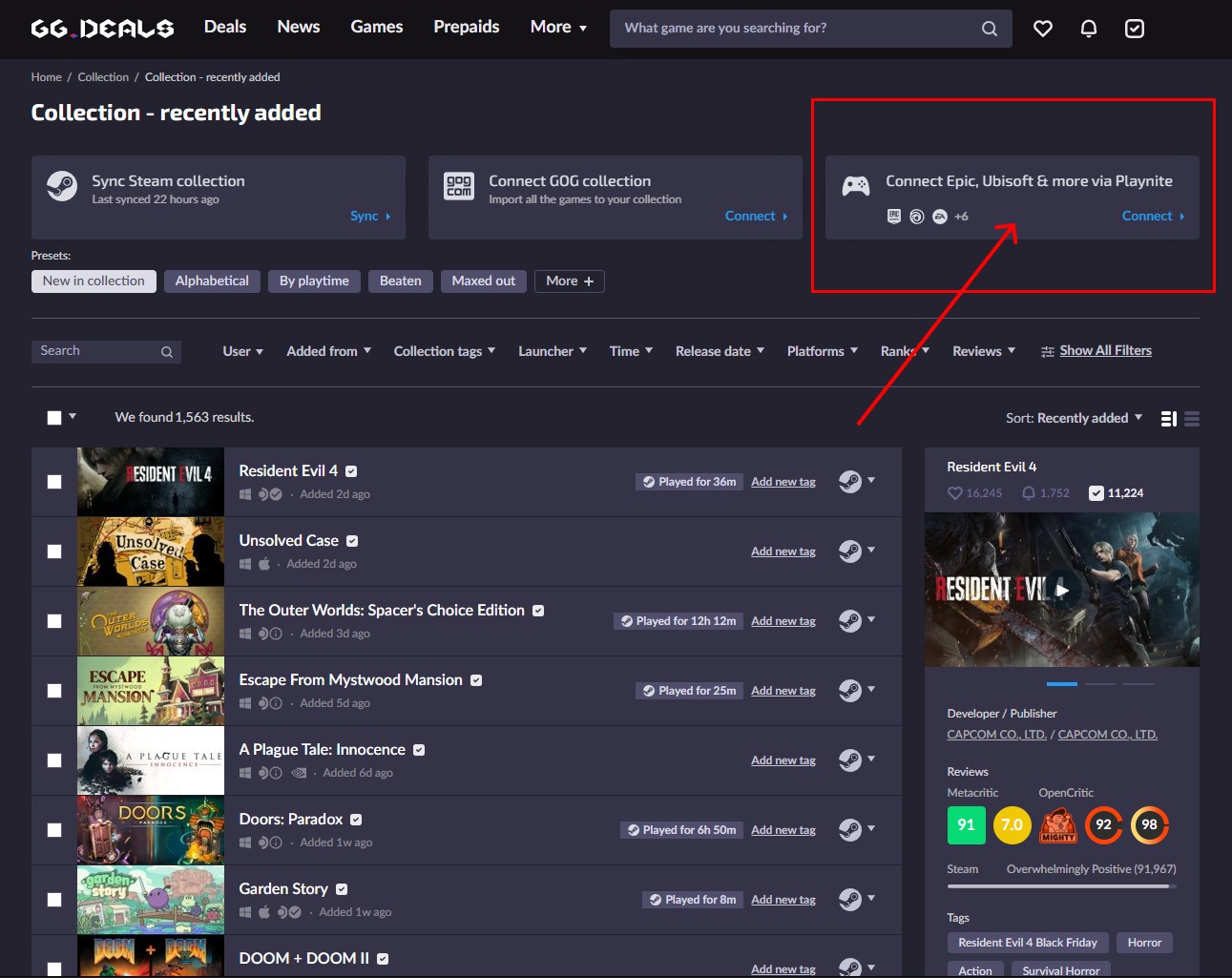
Task: Click the search icon in collection Search field
Action: [x=167, y=352]
